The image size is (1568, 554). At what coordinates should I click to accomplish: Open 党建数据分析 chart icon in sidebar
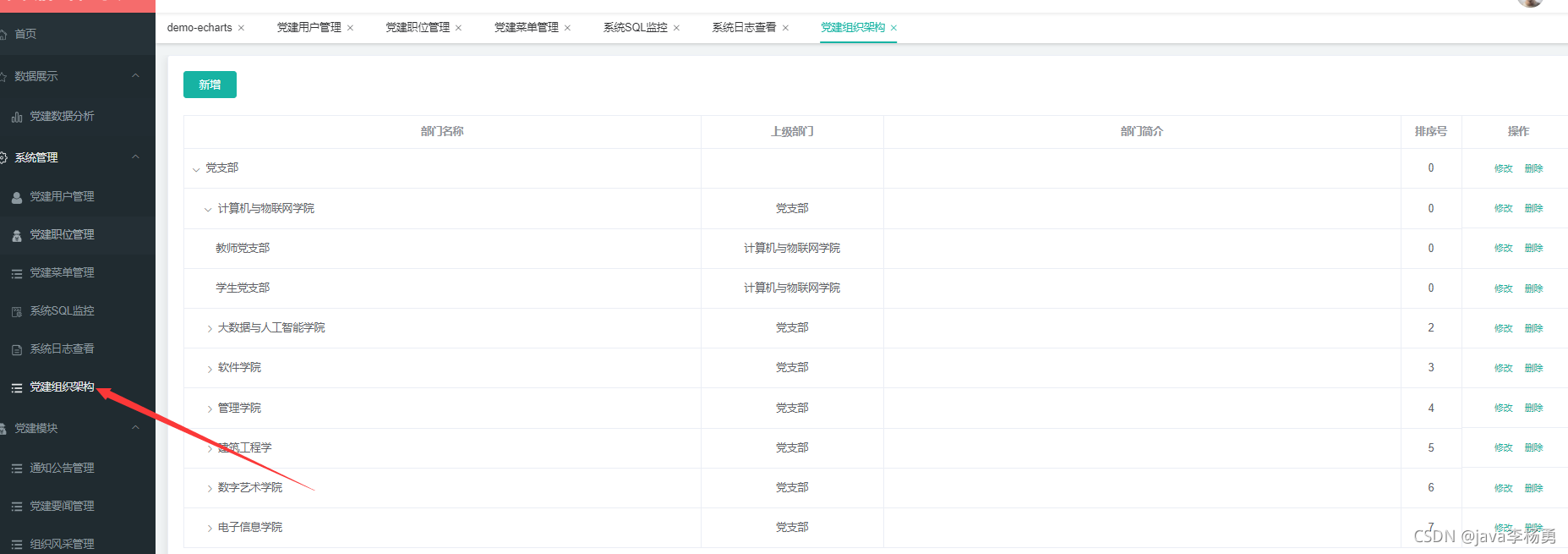point(17,117)
